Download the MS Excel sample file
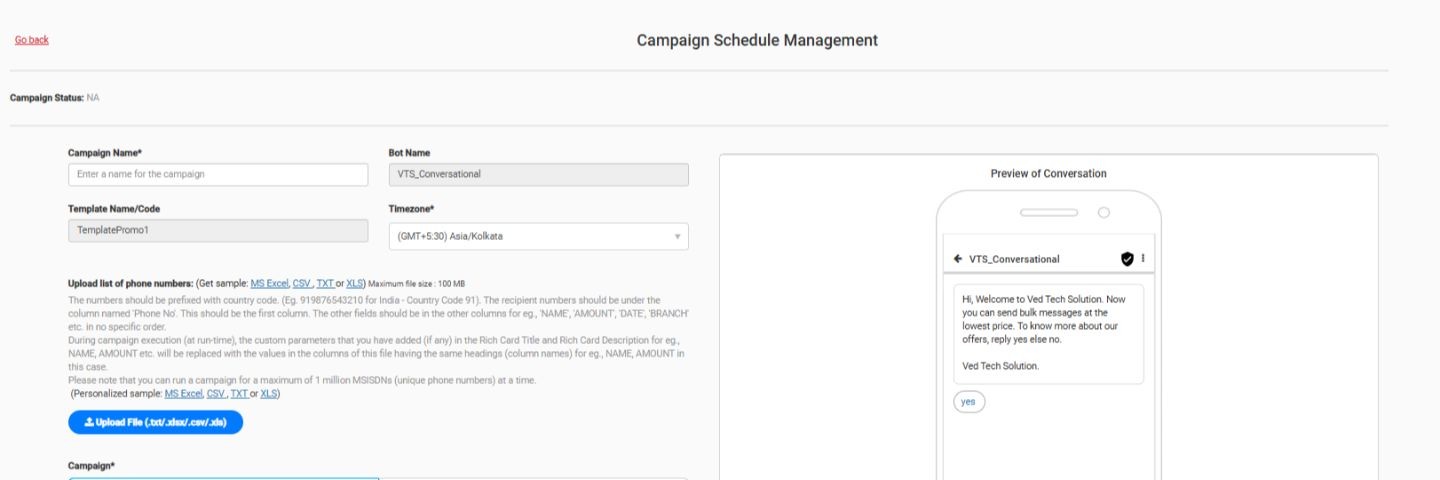Image resolution: width=1440 pixels, height=480 pixels. (x=269, y=283)
